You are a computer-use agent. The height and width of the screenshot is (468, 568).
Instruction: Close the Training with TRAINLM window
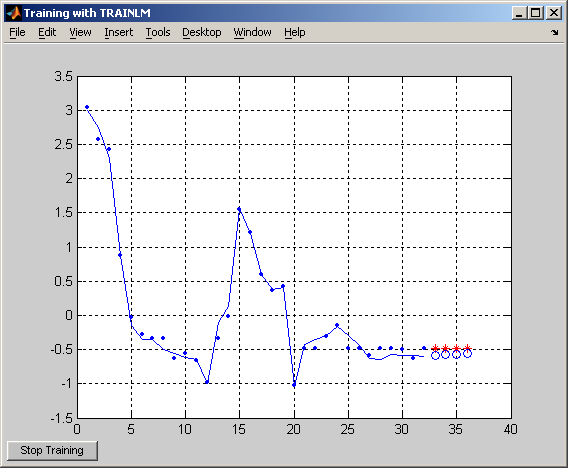pos(554,13)
